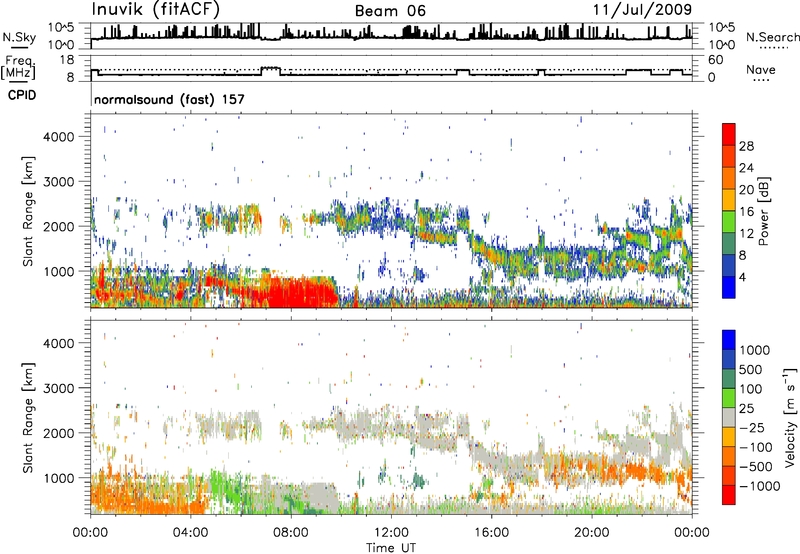
Task: Click the "N.Search" legend label
Action: 772,37
